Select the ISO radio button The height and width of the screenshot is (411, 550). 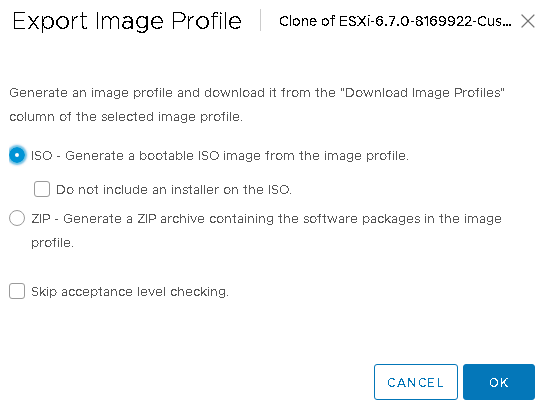pyautogui.click(x=17, y=155)
